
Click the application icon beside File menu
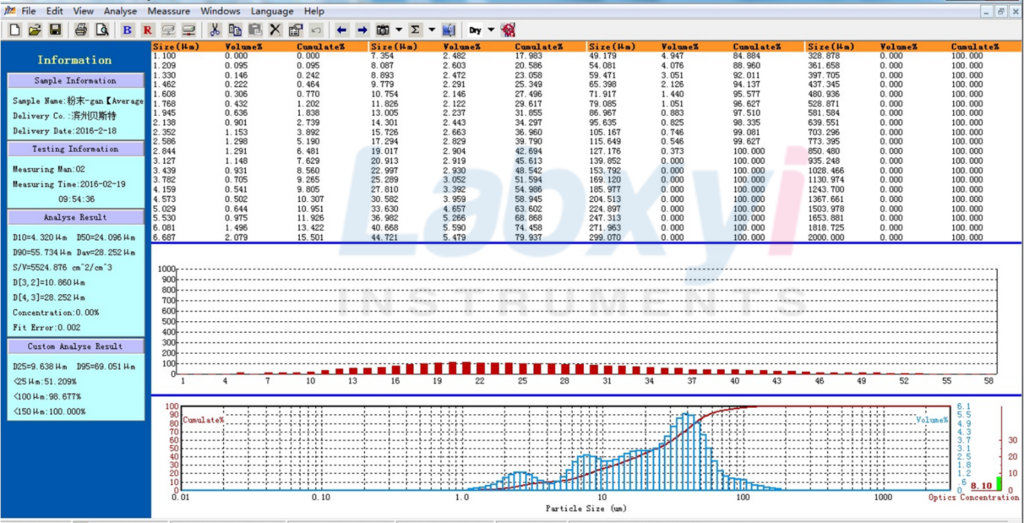pos(10,10)
